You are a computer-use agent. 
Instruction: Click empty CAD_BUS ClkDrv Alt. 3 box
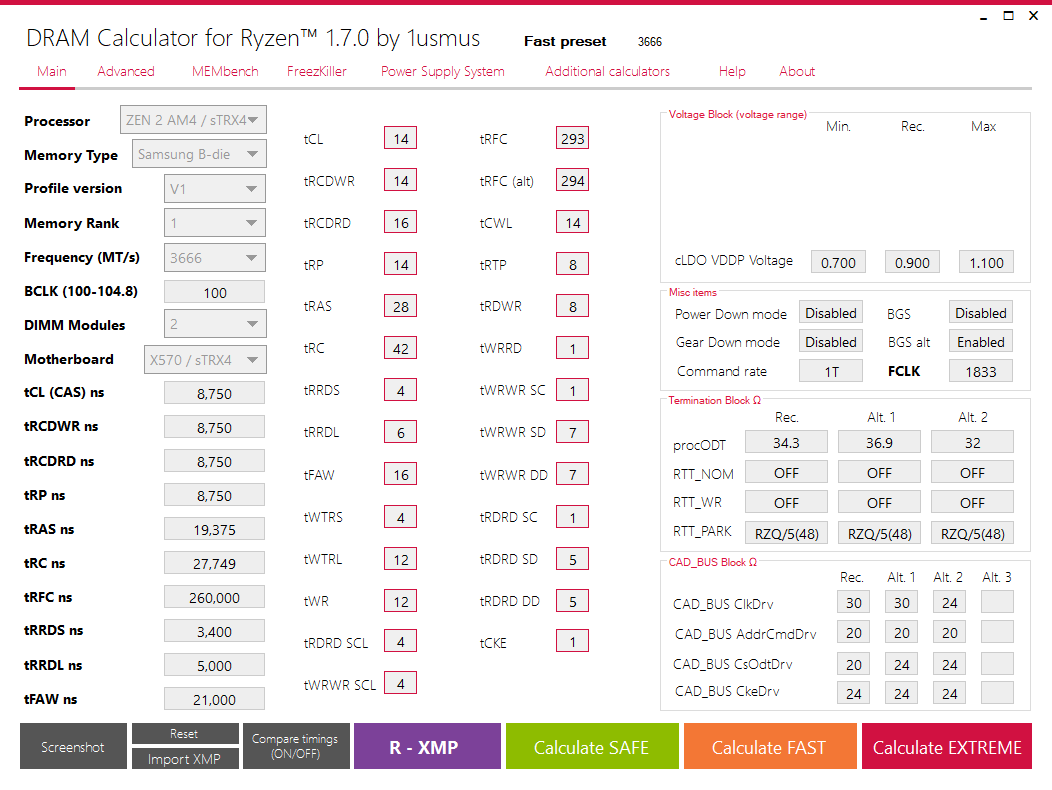[997, 602]
